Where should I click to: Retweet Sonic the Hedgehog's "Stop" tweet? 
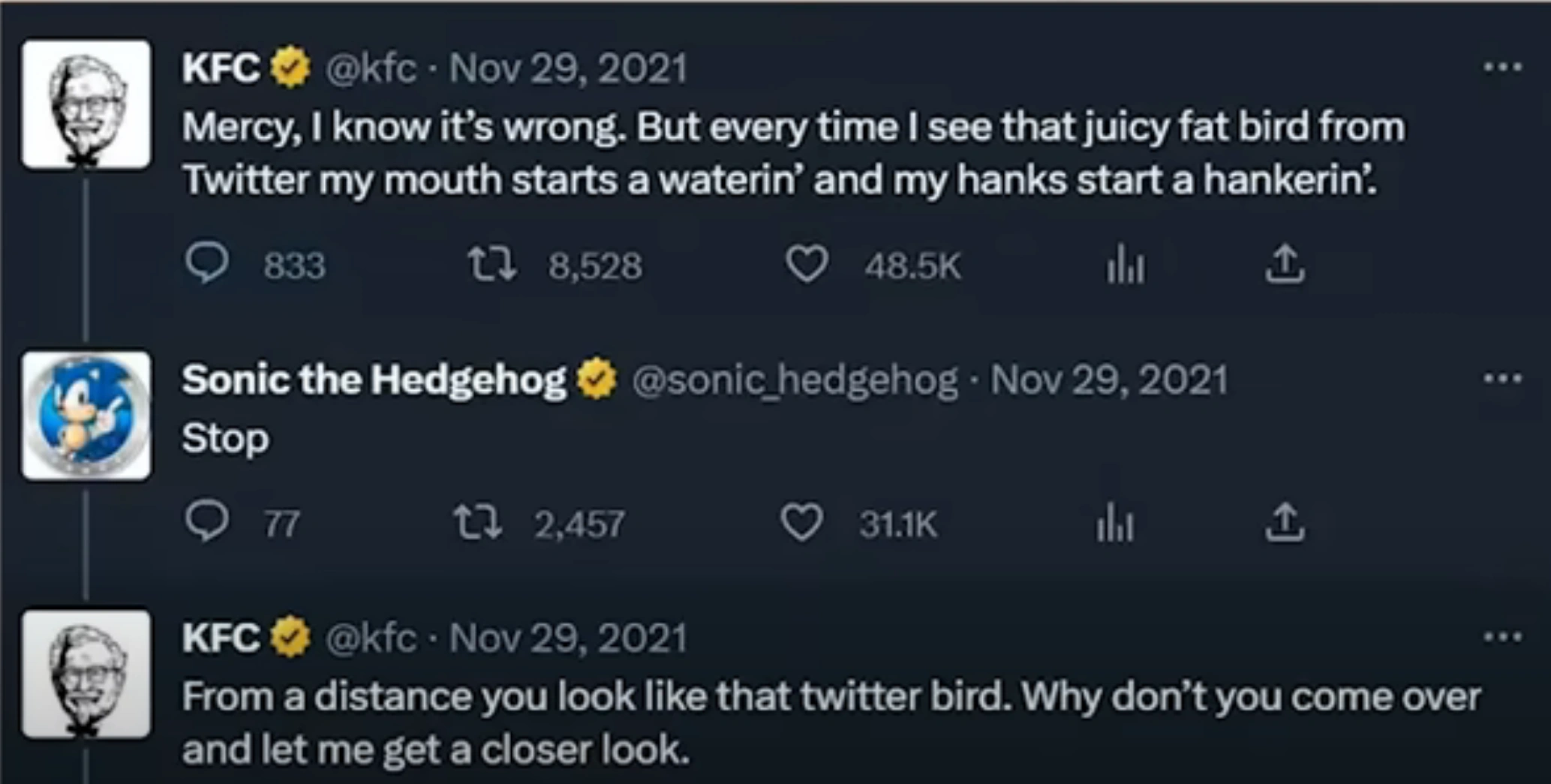478,522
